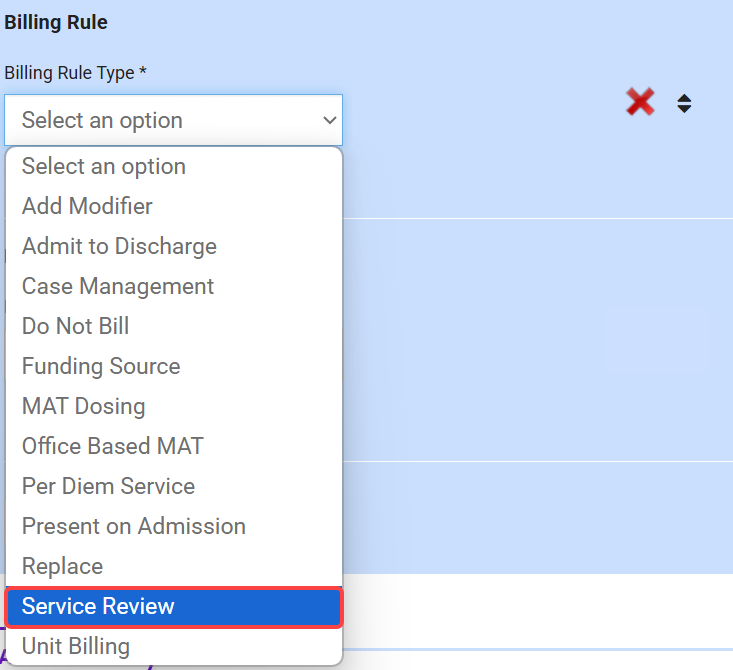
Task: Click the up arrow of the reorder icon
Action: (x=684, y=97)
